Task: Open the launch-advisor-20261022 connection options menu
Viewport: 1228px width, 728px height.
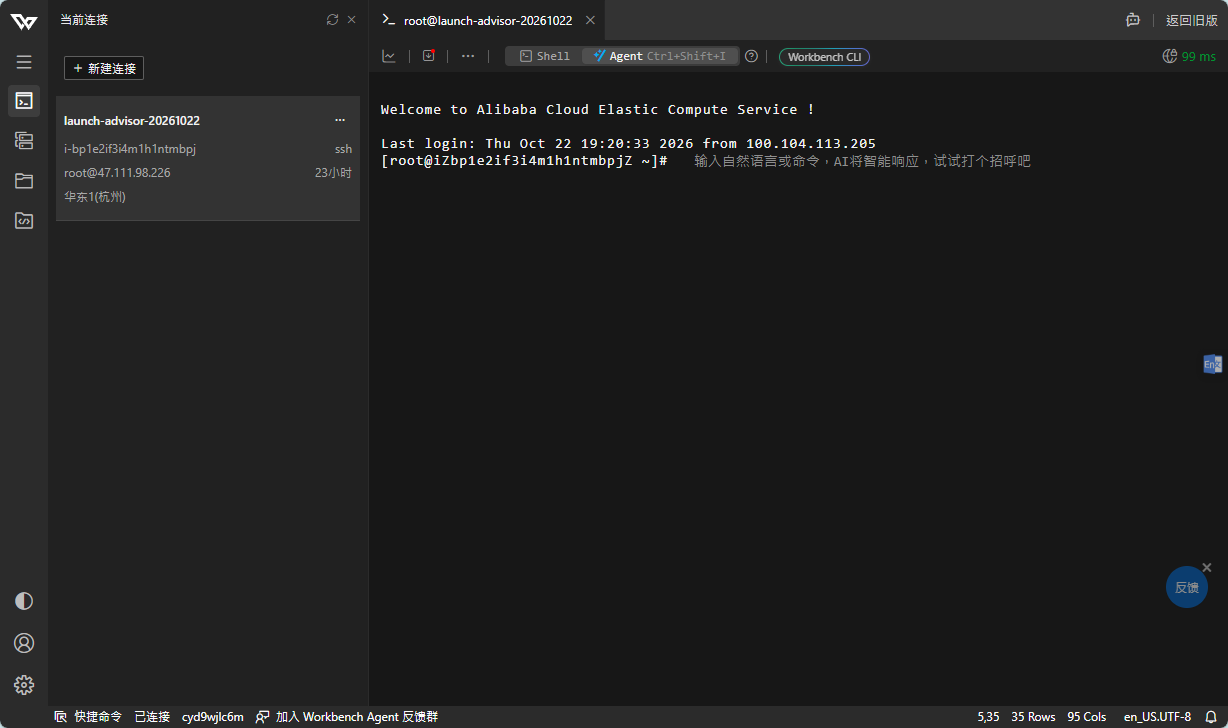Action: [x=340, y=120]
